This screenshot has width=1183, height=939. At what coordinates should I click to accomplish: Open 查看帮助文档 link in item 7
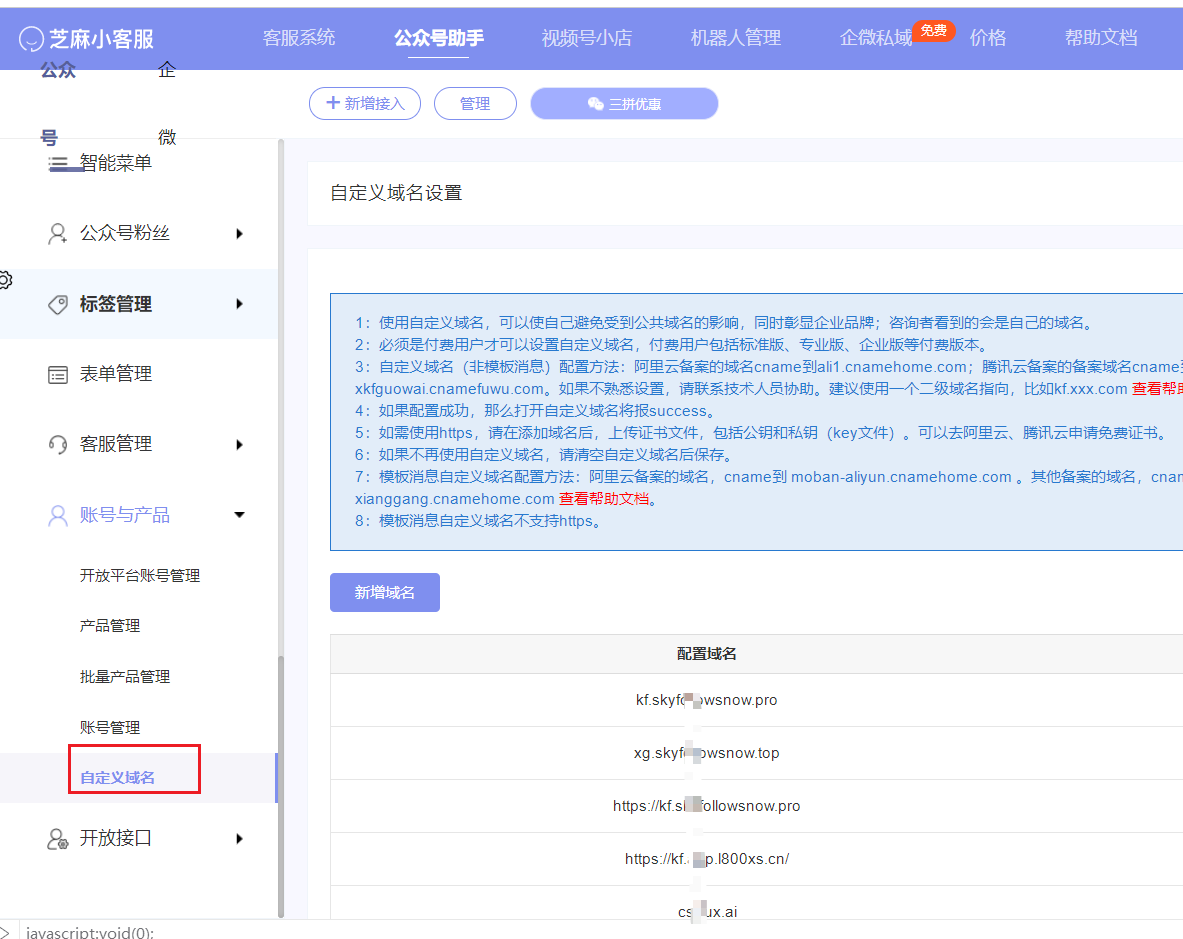coord(604,499)
